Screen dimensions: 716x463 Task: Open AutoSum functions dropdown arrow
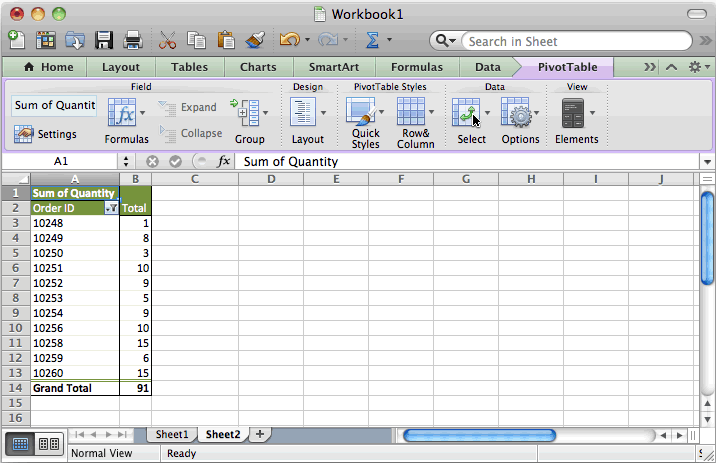pos(390,40)
